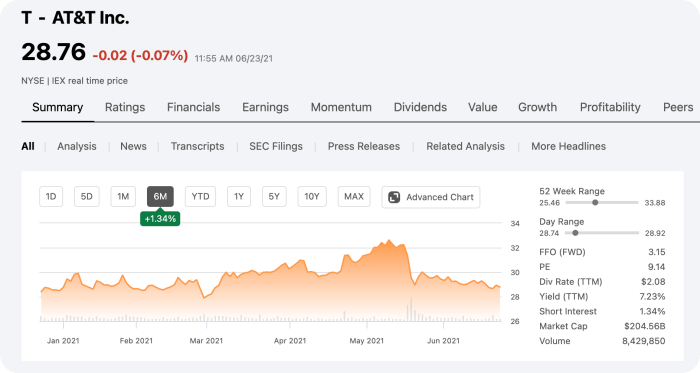Switch chart to 1Y range
Screen dimensions: 700x373
(x=239, y=197)
